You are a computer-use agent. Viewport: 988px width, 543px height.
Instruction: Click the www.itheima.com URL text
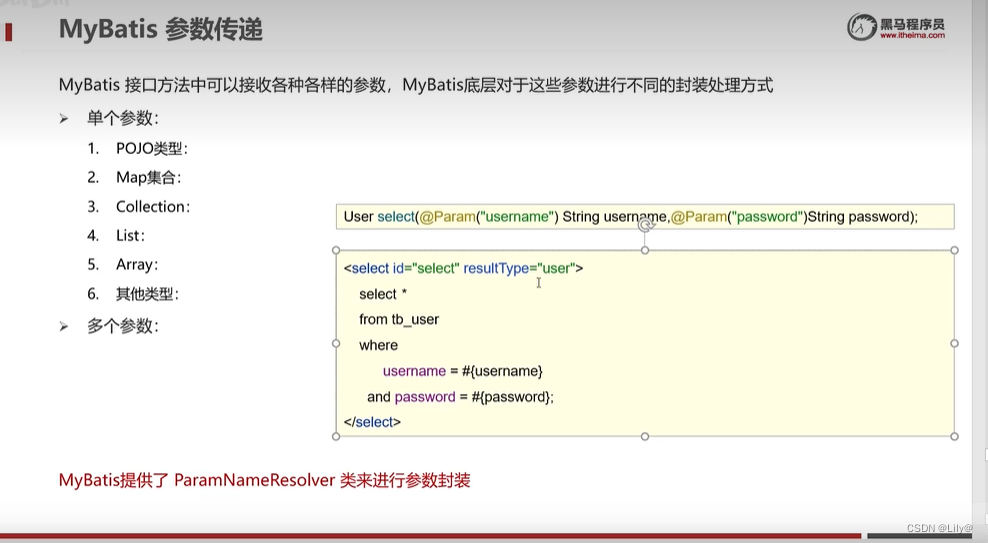click(912, 35)
